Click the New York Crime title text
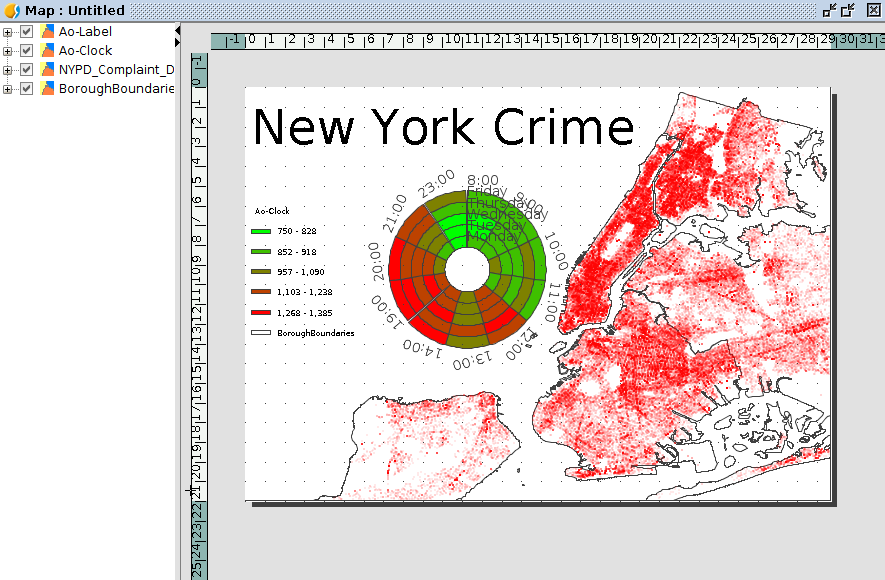Image resolution: width=885 pixels, height=580 pixels. pos(443,128)
